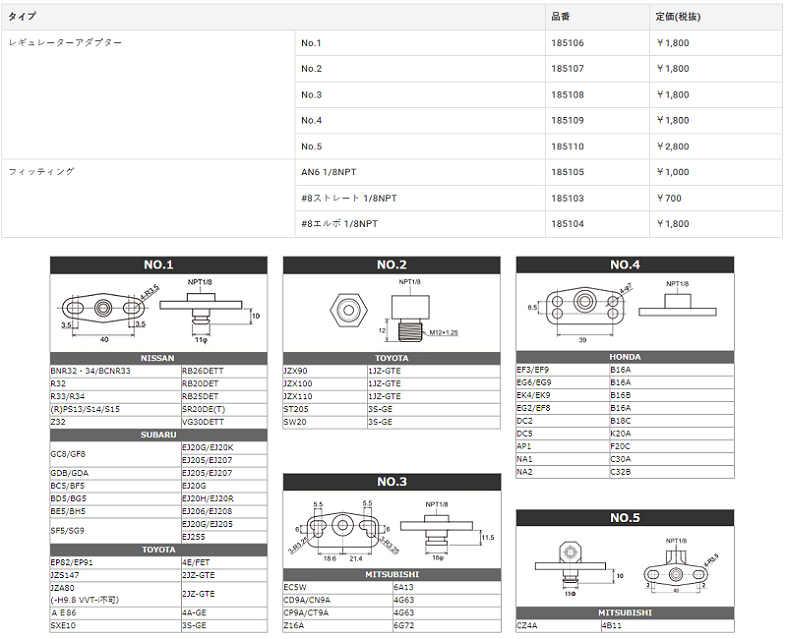Click the part number 185103
Screen dimensions: 785x639
[567, 198]
